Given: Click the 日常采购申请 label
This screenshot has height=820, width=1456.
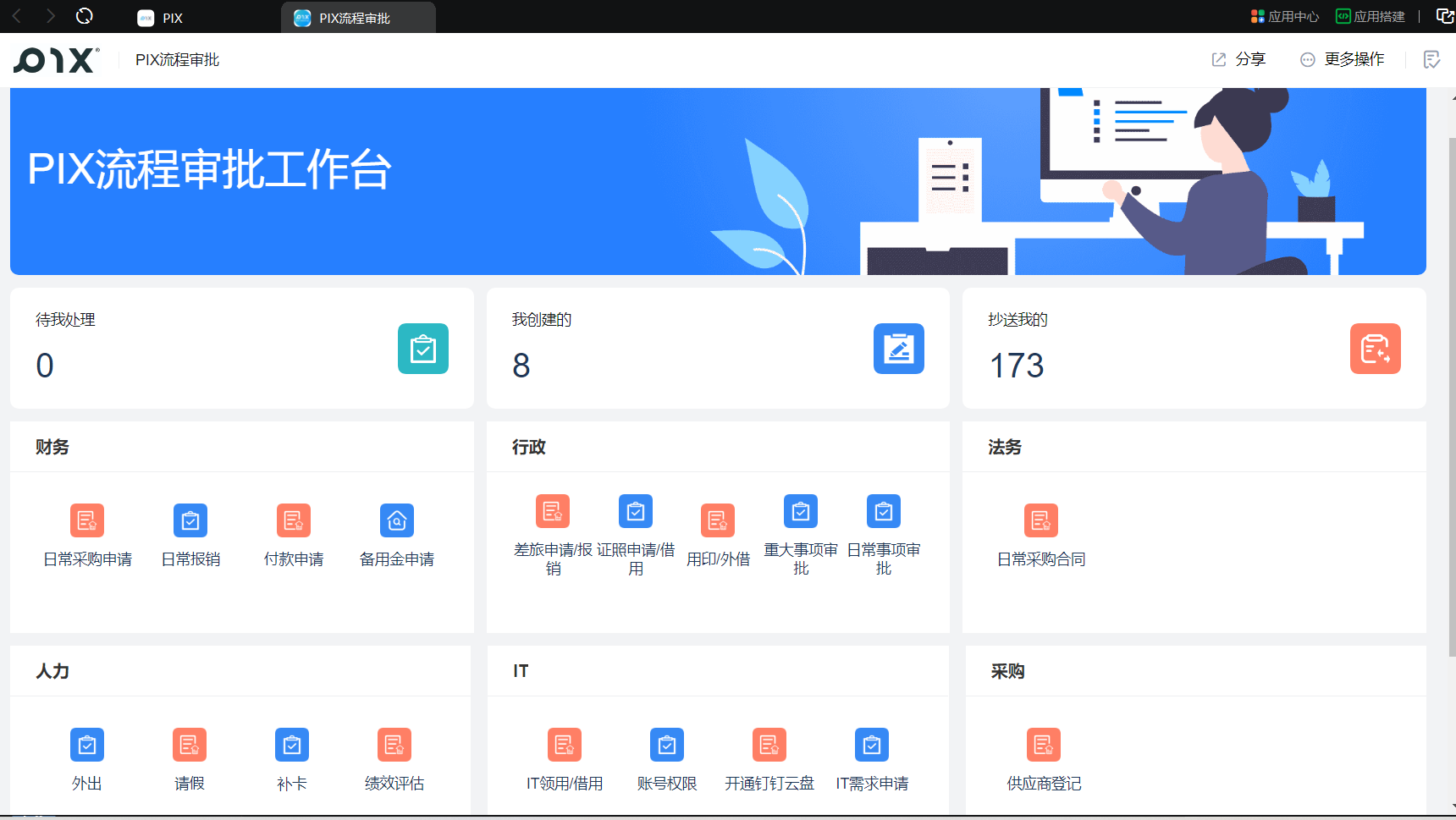Looking at the screenshot, I should tap(87, 559).
